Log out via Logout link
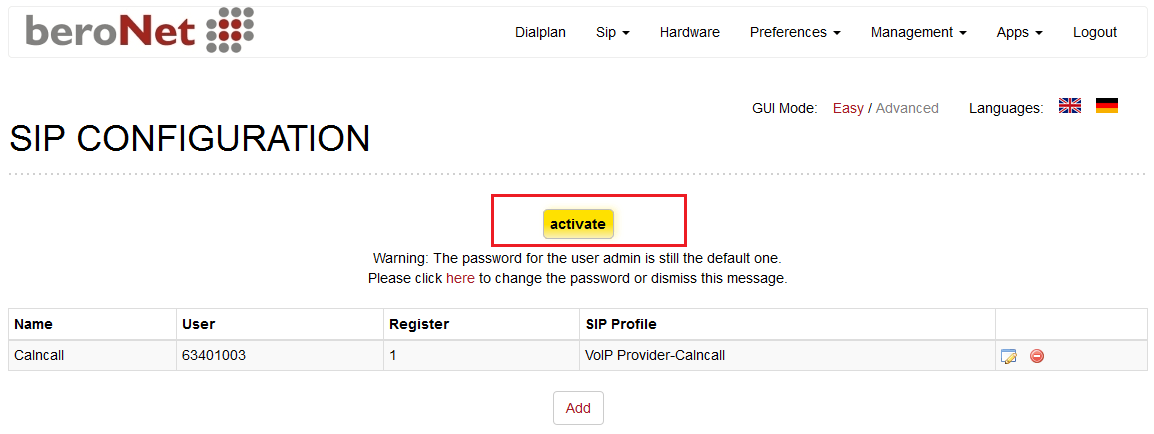Image resolution: width=1154 pixels, height=434 pixels. 1094,32
